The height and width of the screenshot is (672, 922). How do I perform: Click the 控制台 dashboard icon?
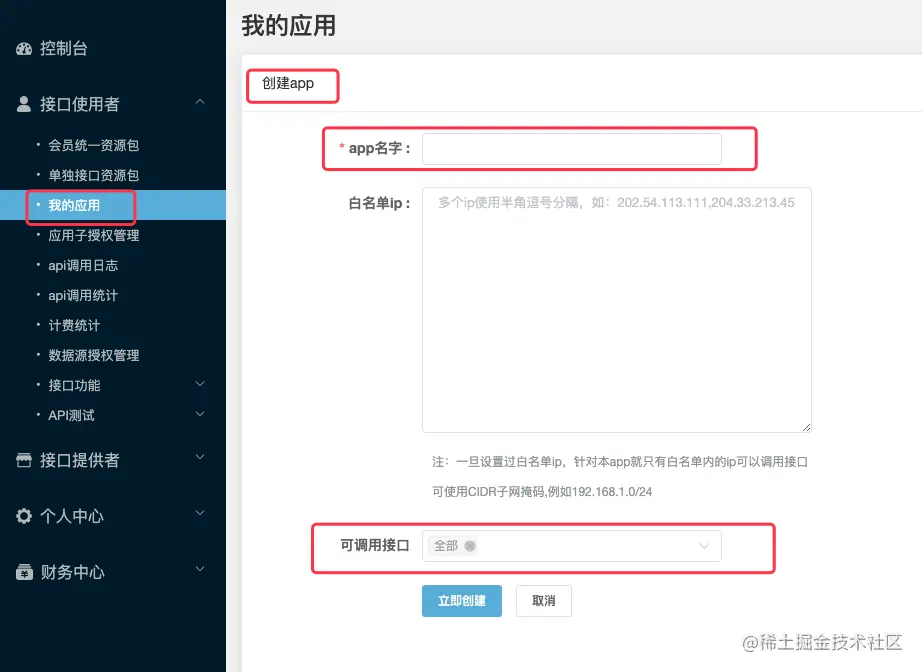(x=24, y=48)
